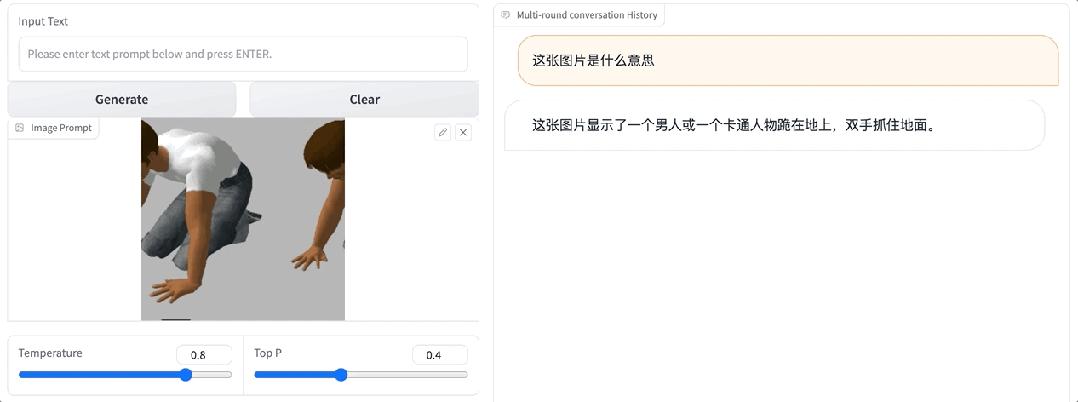The height and width of the screenshot is (402, 1078).
Task: Click the Temperature label text
Action: tap(50, 353)
